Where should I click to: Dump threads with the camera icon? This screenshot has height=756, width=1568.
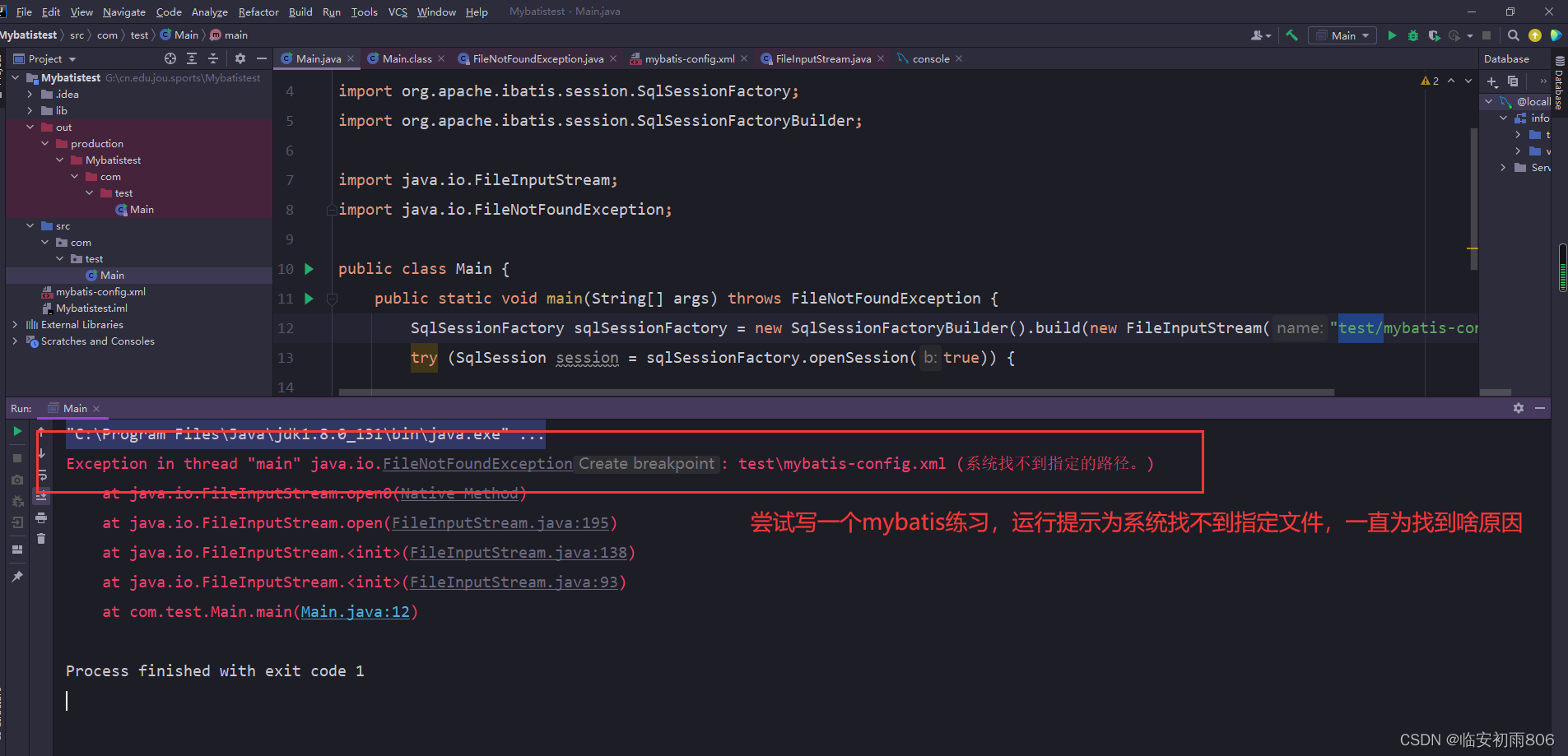[x=17, y=480]
